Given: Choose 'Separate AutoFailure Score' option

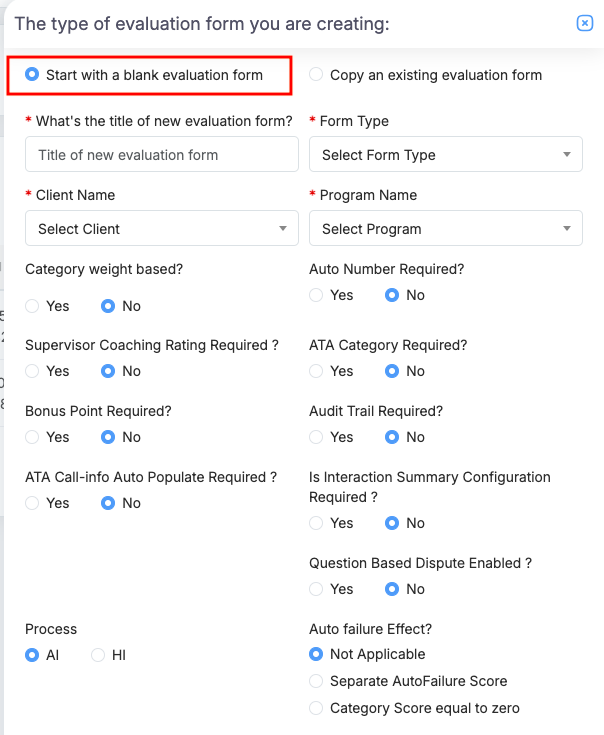Looking at the screenshot, I should [x=317, y=681].
